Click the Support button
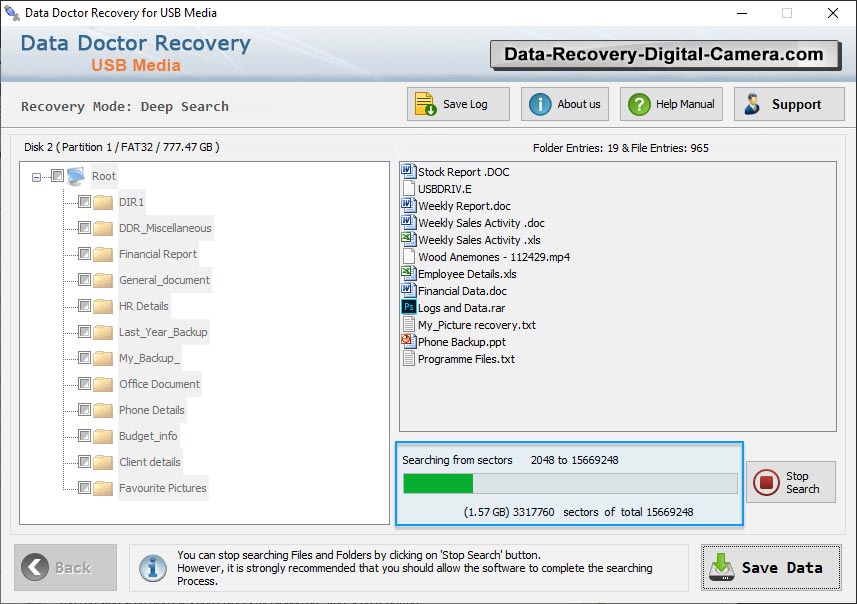The width and height of the screenshot is (857, 604). (789, 104)
